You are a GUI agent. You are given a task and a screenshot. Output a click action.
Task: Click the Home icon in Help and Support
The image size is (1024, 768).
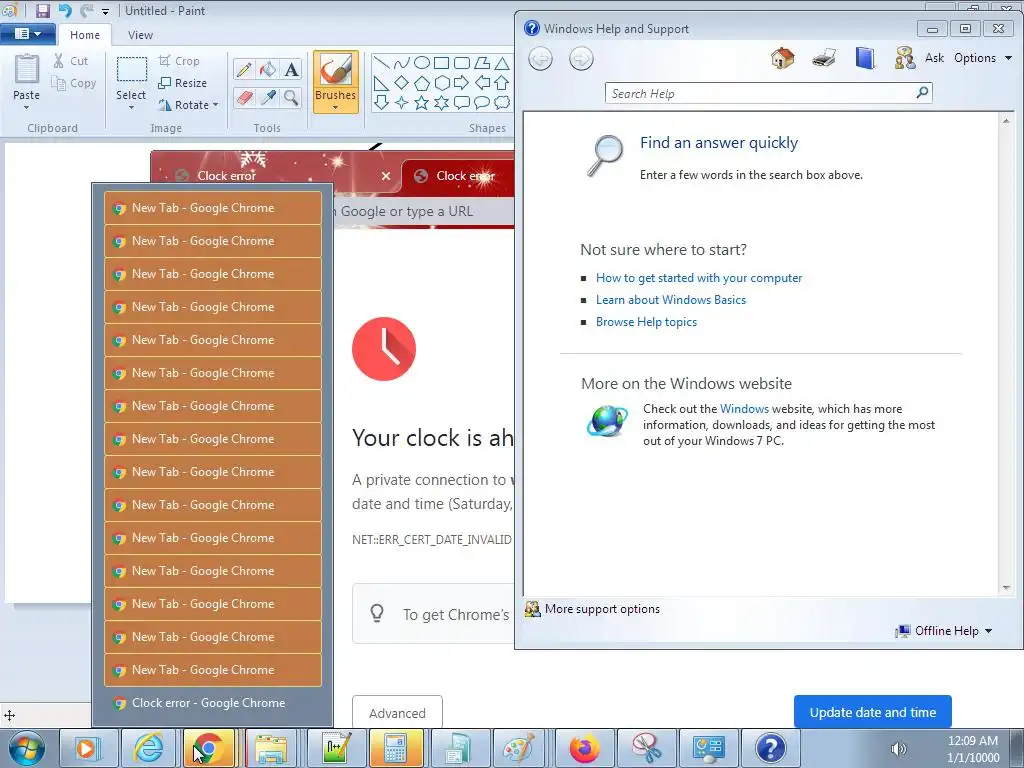pos(782,58)
